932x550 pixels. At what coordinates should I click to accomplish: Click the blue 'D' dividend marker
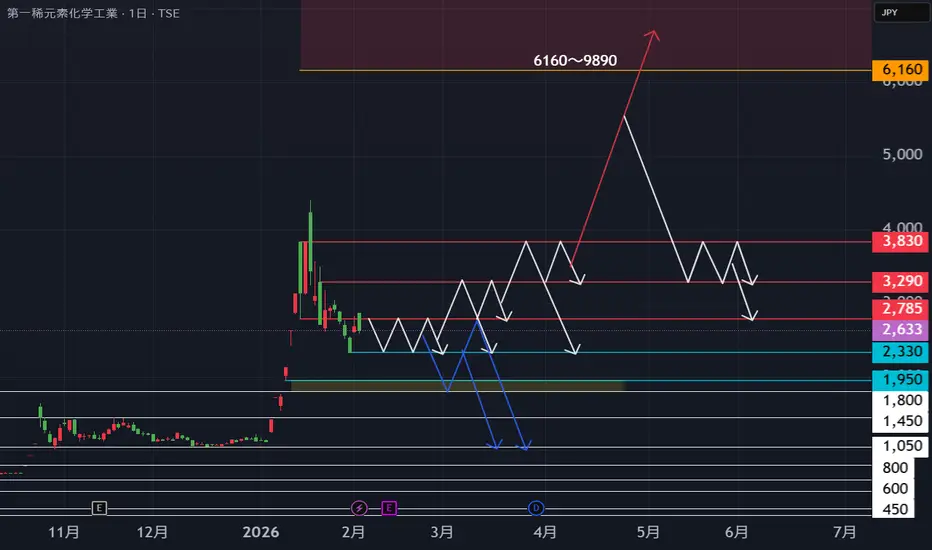(x=536, y=508)
